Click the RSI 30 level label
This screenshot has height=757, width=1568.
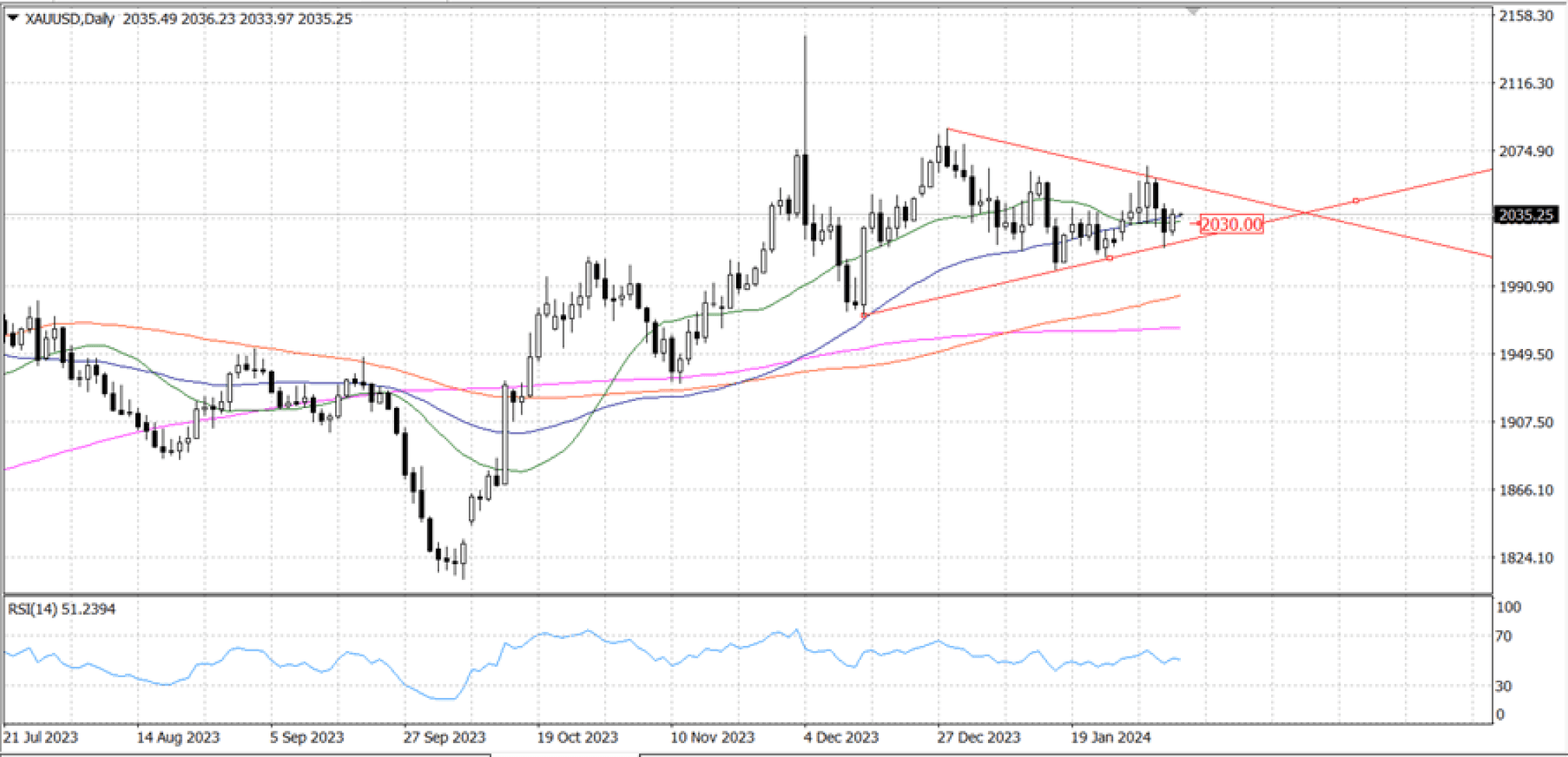[1503, 686]
